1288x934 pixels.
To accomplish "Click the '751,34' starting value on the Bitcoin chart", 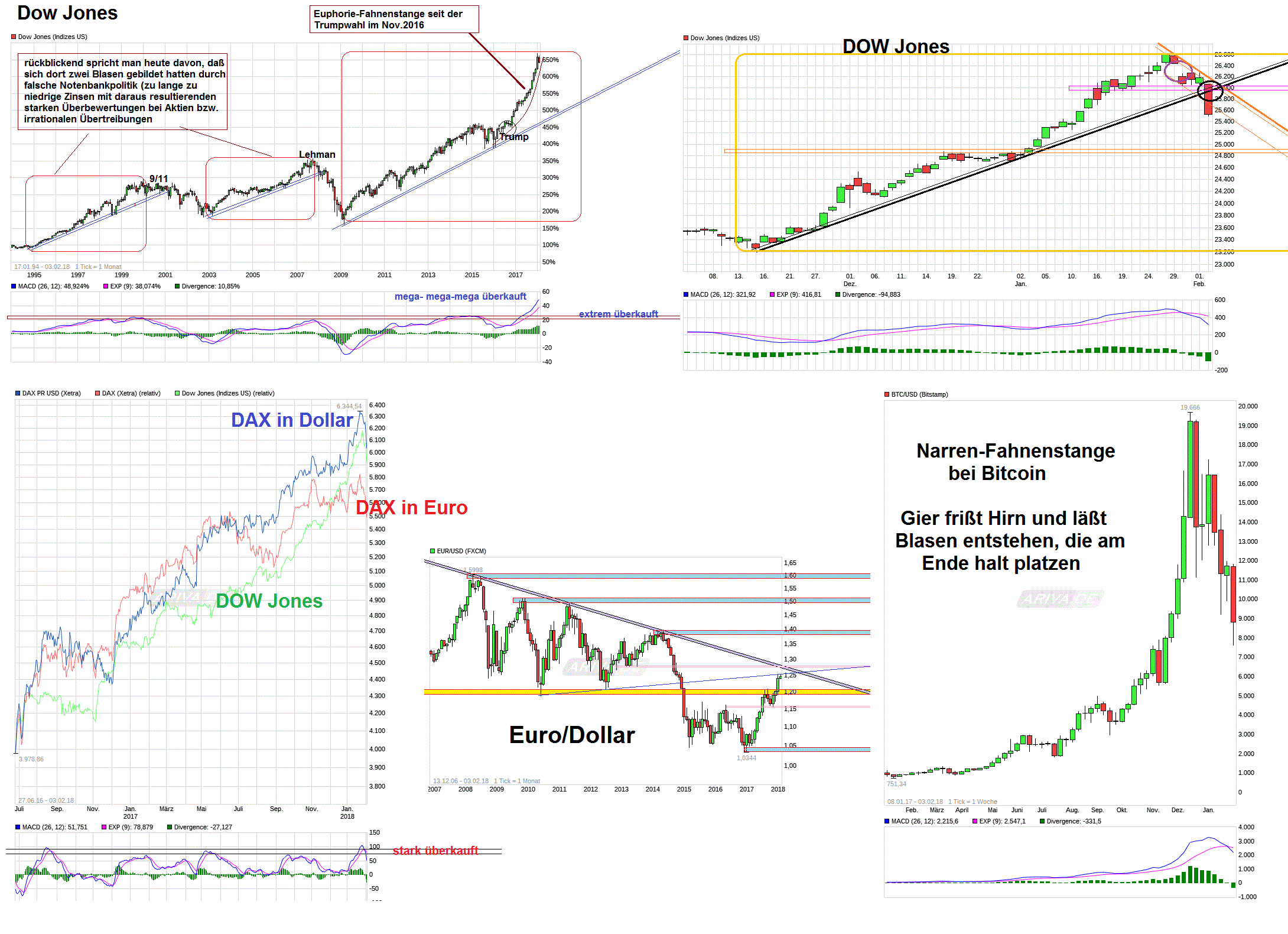I will point(896,784).
